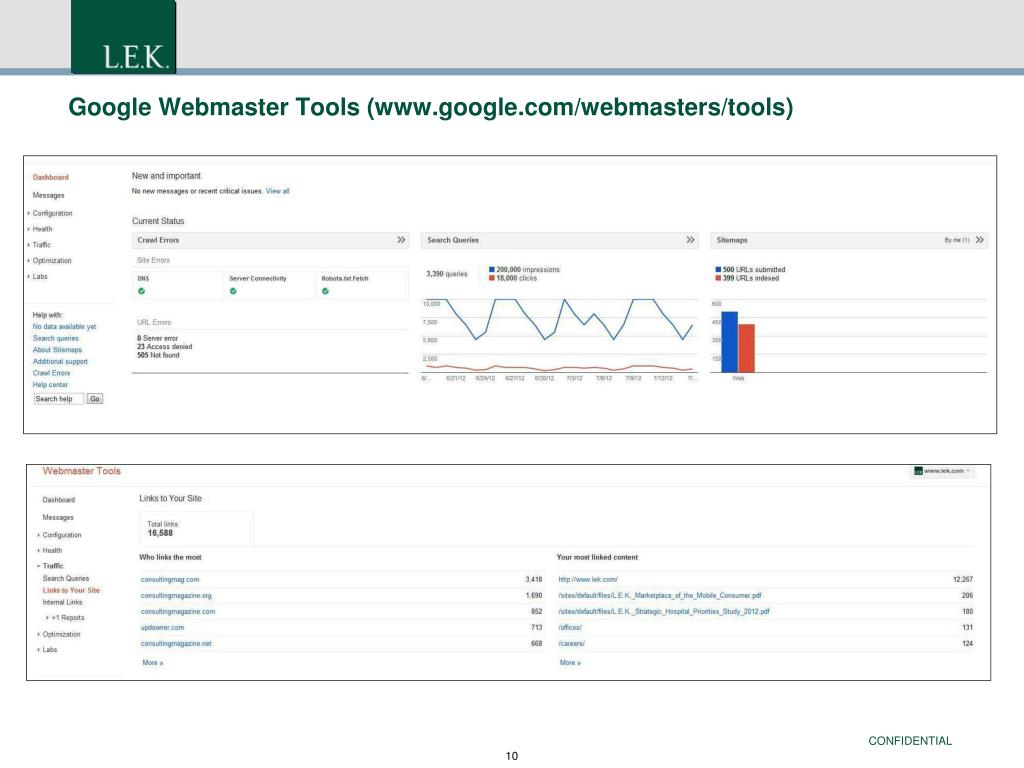Viewport: 1024px width, 768px height.
Task: Open the Search Queries double-chevron icon
Action: tap(690, 240)
